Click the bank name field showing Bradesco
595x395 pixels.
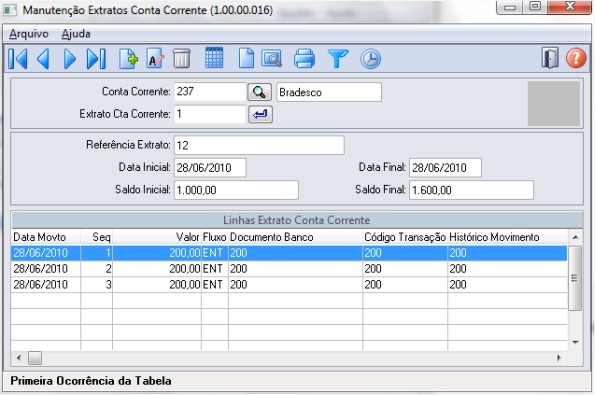[329, 92]
